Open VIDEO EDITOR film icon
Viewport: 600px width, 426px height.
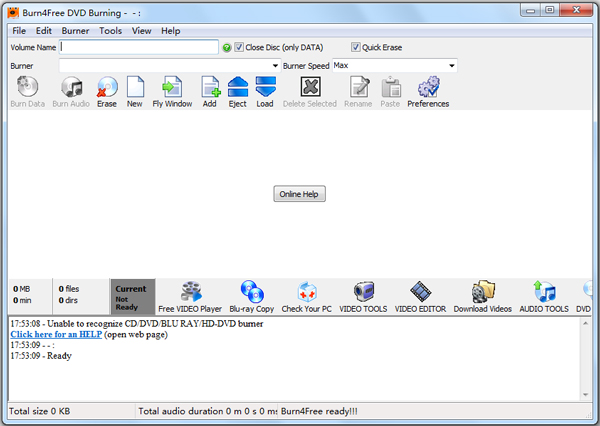(420, 292)
